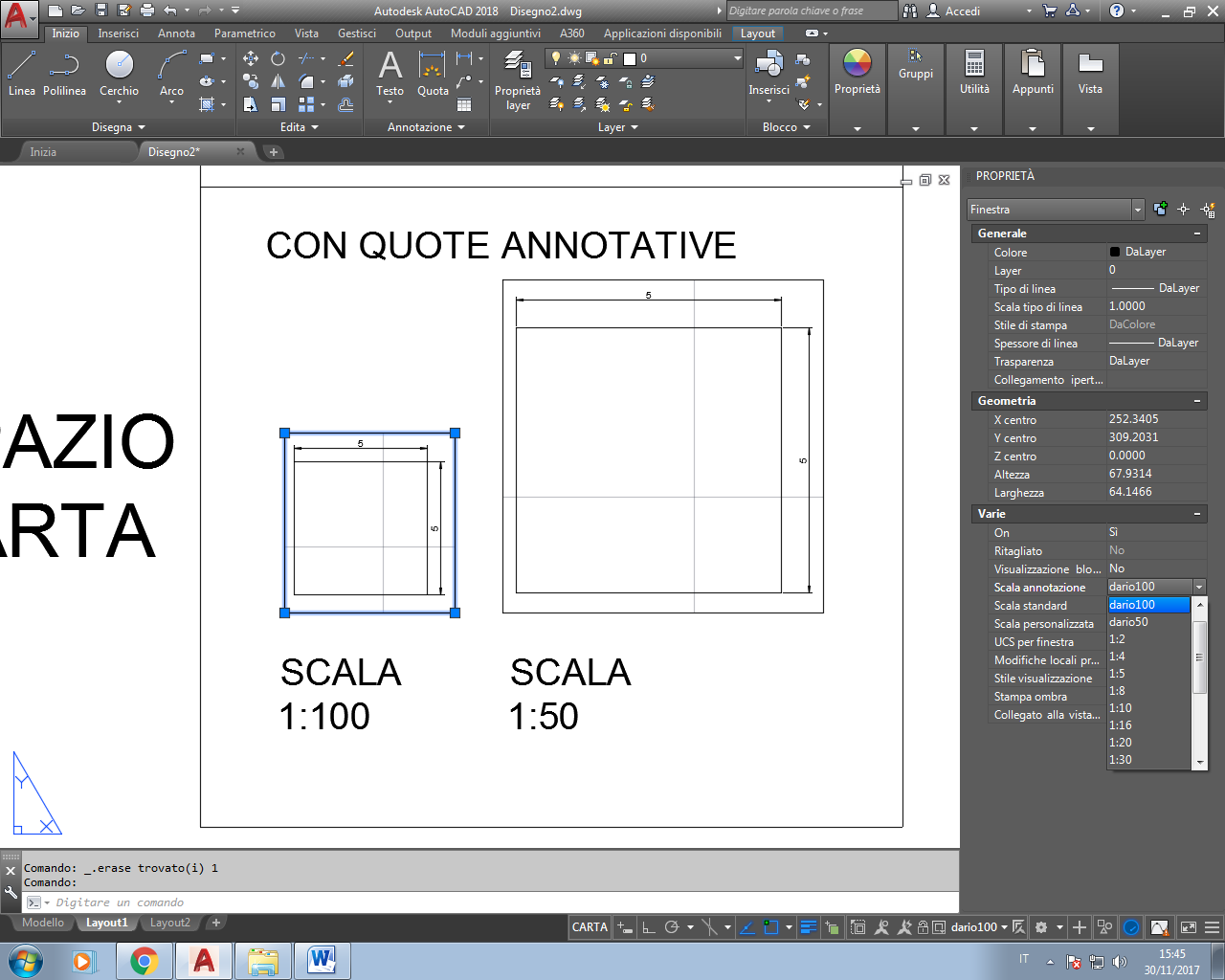Collapse the Geometria properties section
1225x980 pixels.
1197,401
